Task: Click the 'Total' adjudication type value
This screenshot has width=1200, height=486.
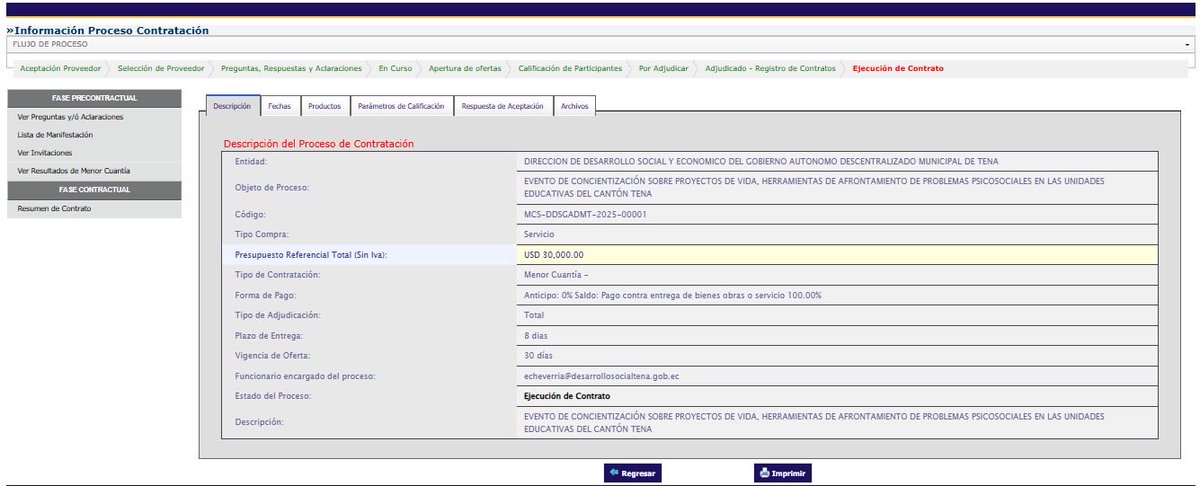Action: point(534,316)
